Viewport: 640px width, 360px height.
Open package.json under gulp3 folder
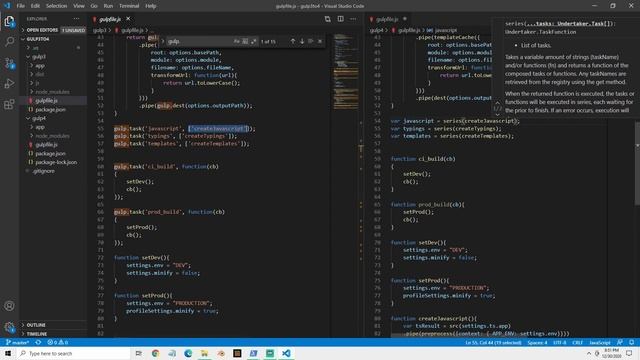[53, 109]
